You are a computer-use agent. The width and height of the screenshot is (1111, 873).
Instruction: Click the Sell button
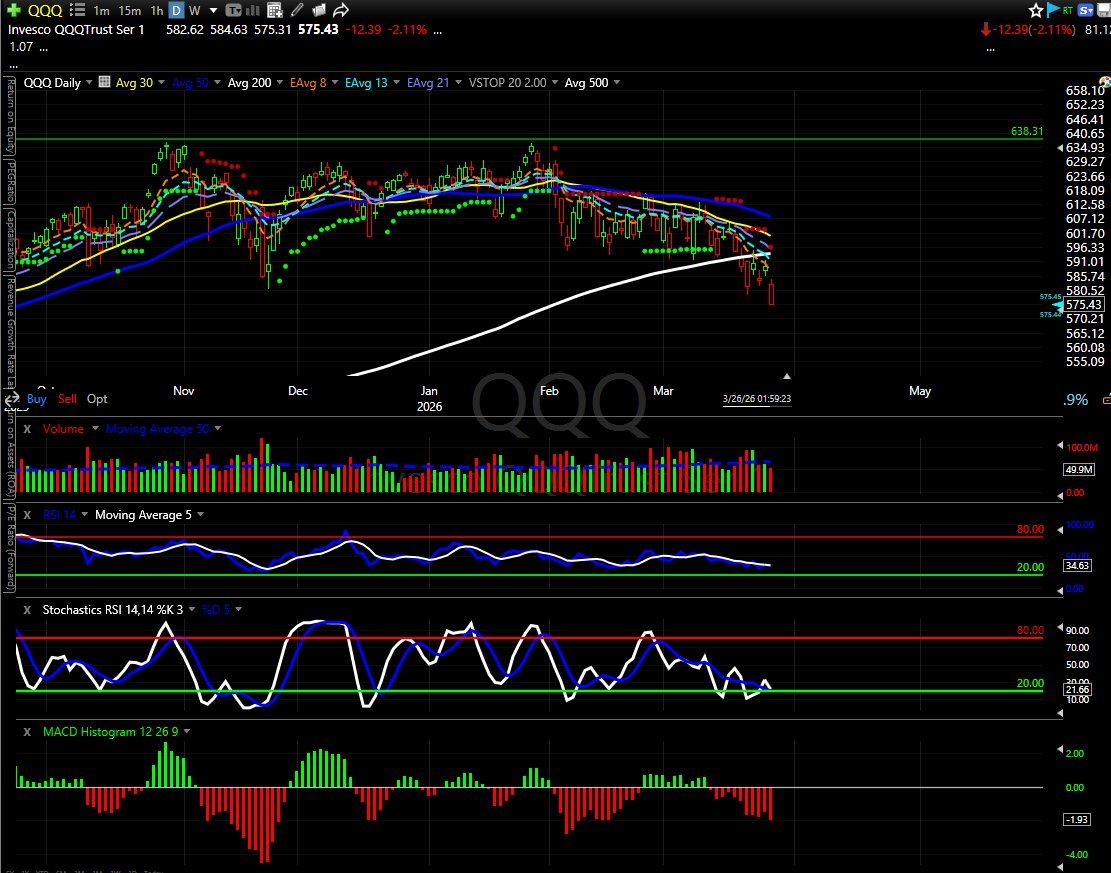click(67, 399)
